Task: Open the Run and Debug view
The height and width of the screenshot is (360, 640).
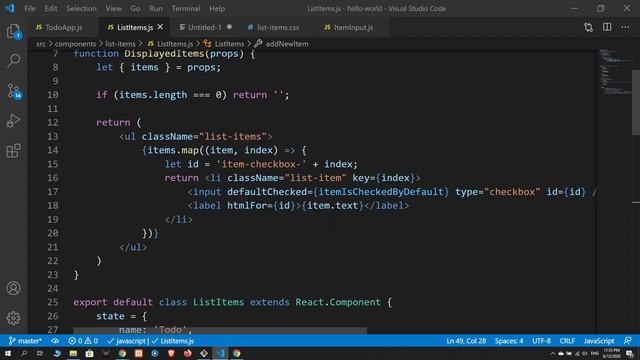Action: click(x=13, y=121)
